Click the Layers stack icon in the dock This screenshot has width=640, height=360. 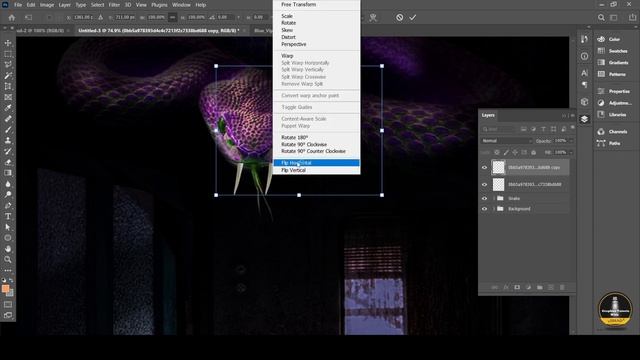pos(584,119)
